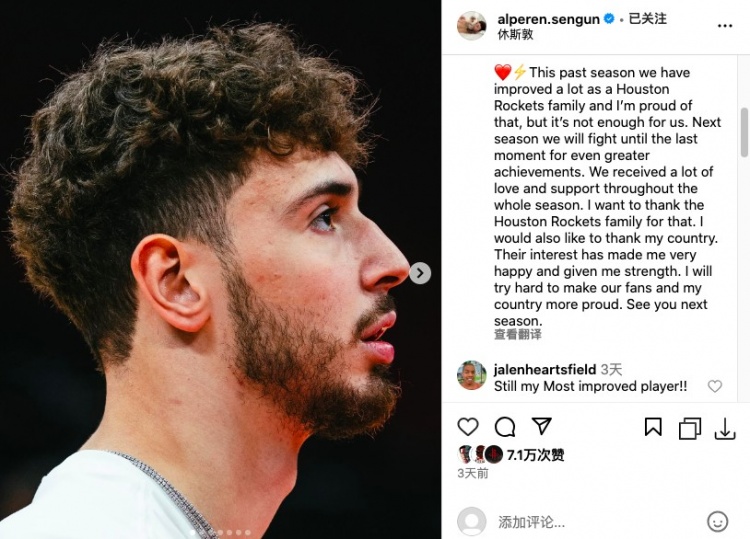Go to next photo arrow
This screenshot has width=750, height=539.
coord(420,273)
